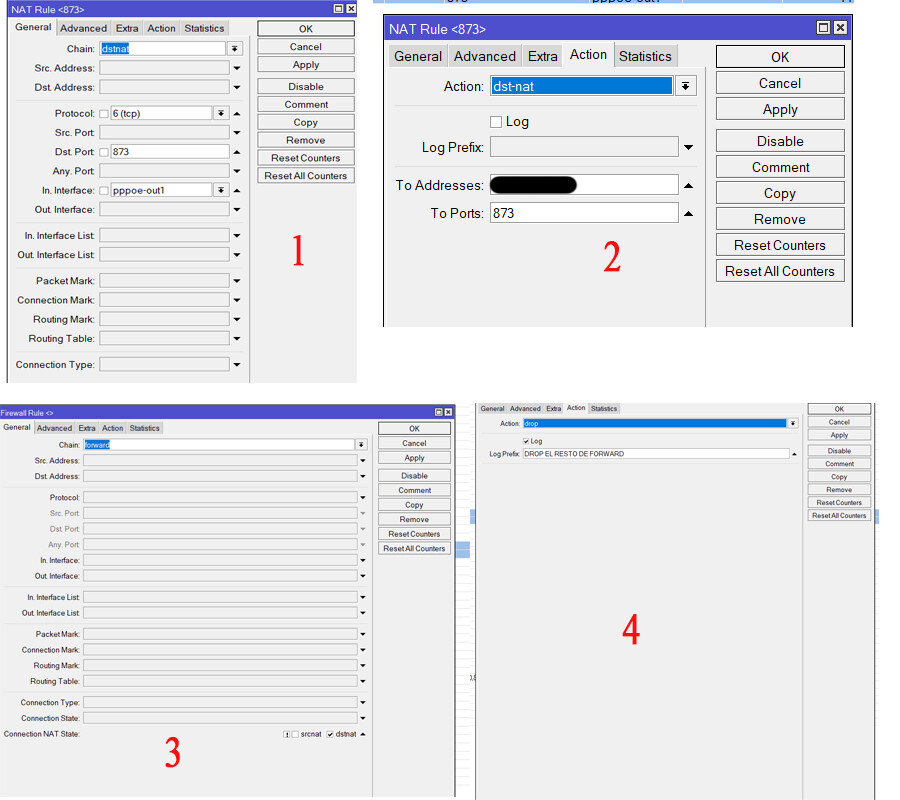Enable the Log checkbox in the dst-nat Action tab
Viewport: 900px width, 800px height.
pyautogui.click(x=495, y=121)
